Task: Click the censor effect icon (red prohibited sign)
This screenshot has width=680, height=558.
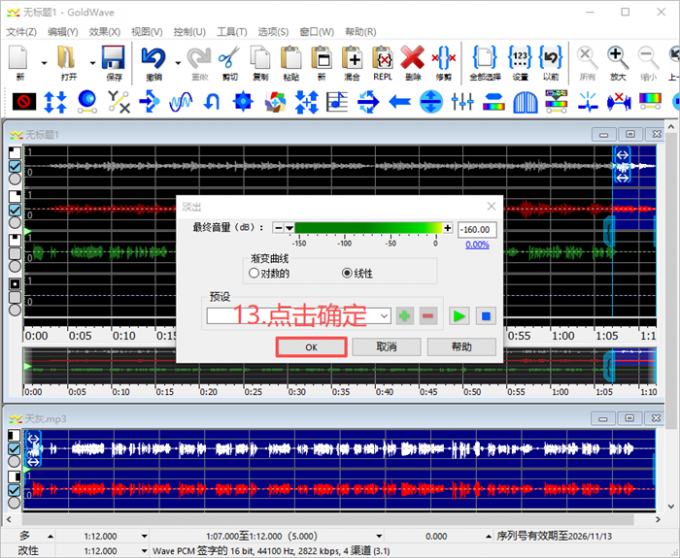Action: click(x=24, y=102)
